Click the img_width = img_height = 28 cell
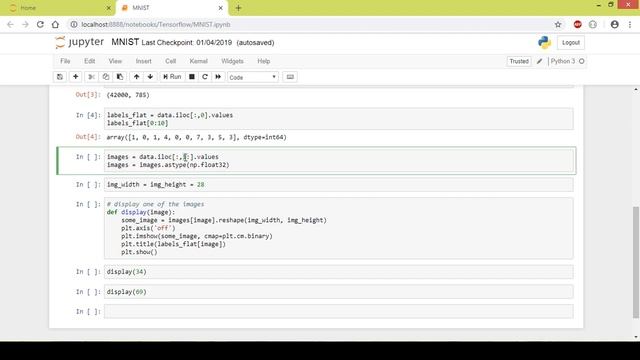 click(x=338, y=184)
